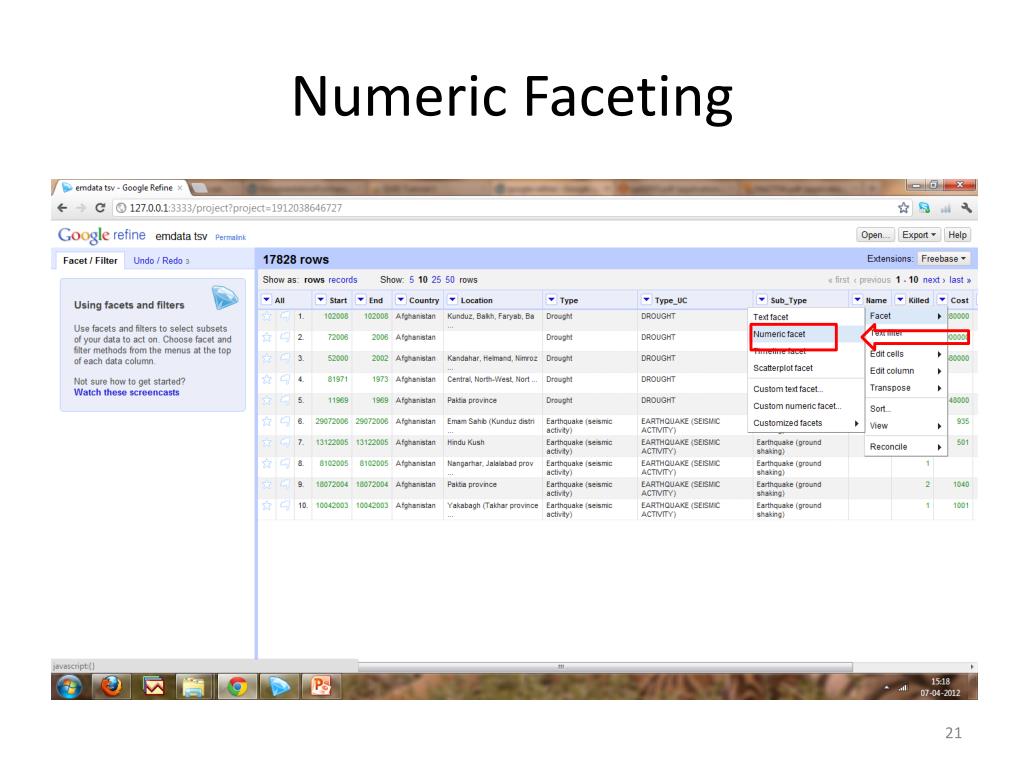Open the End column dropdown arrow

(360, 300)
